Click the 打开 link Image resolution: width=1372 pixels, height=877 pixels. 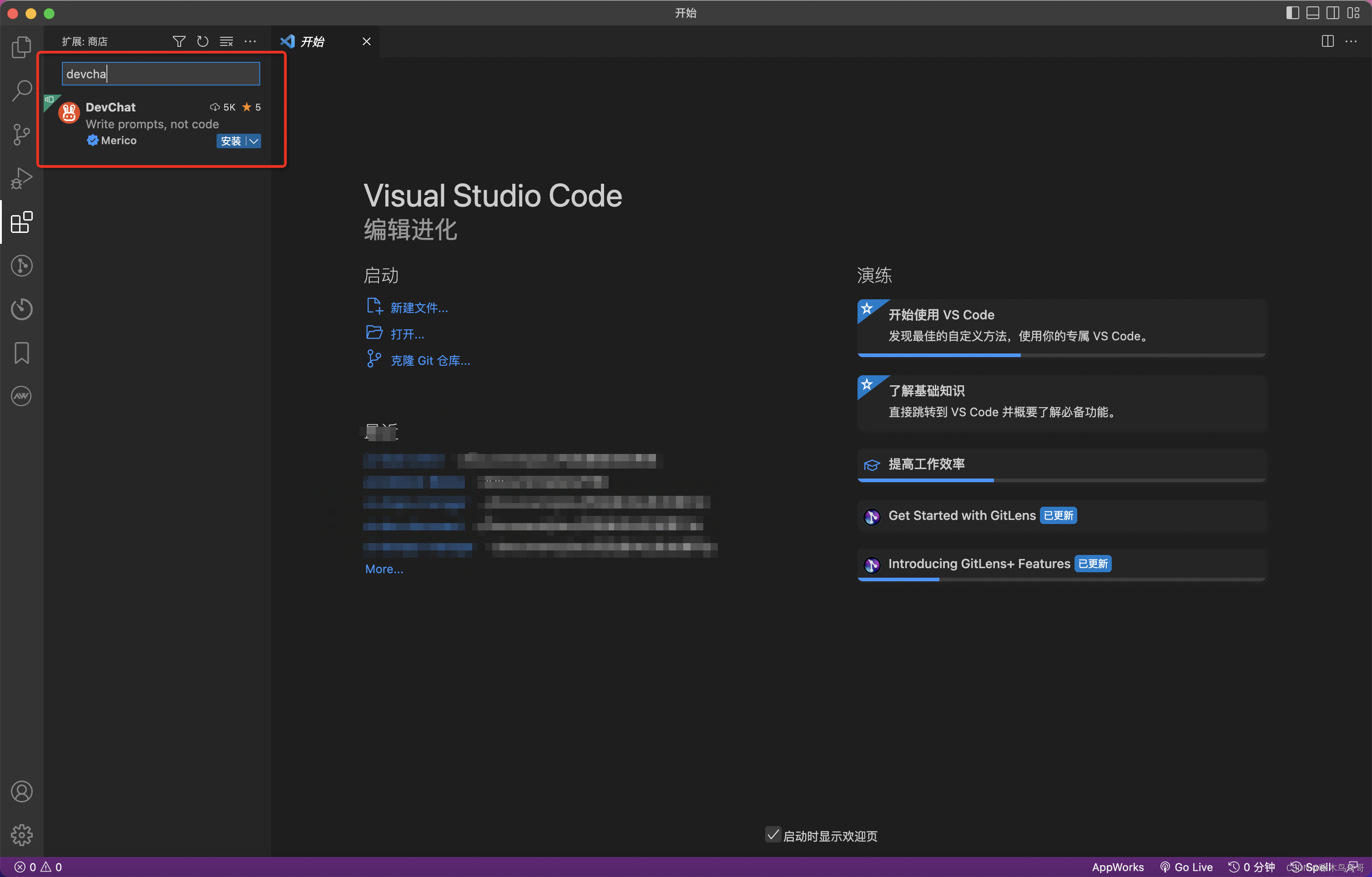click(407, 334)
